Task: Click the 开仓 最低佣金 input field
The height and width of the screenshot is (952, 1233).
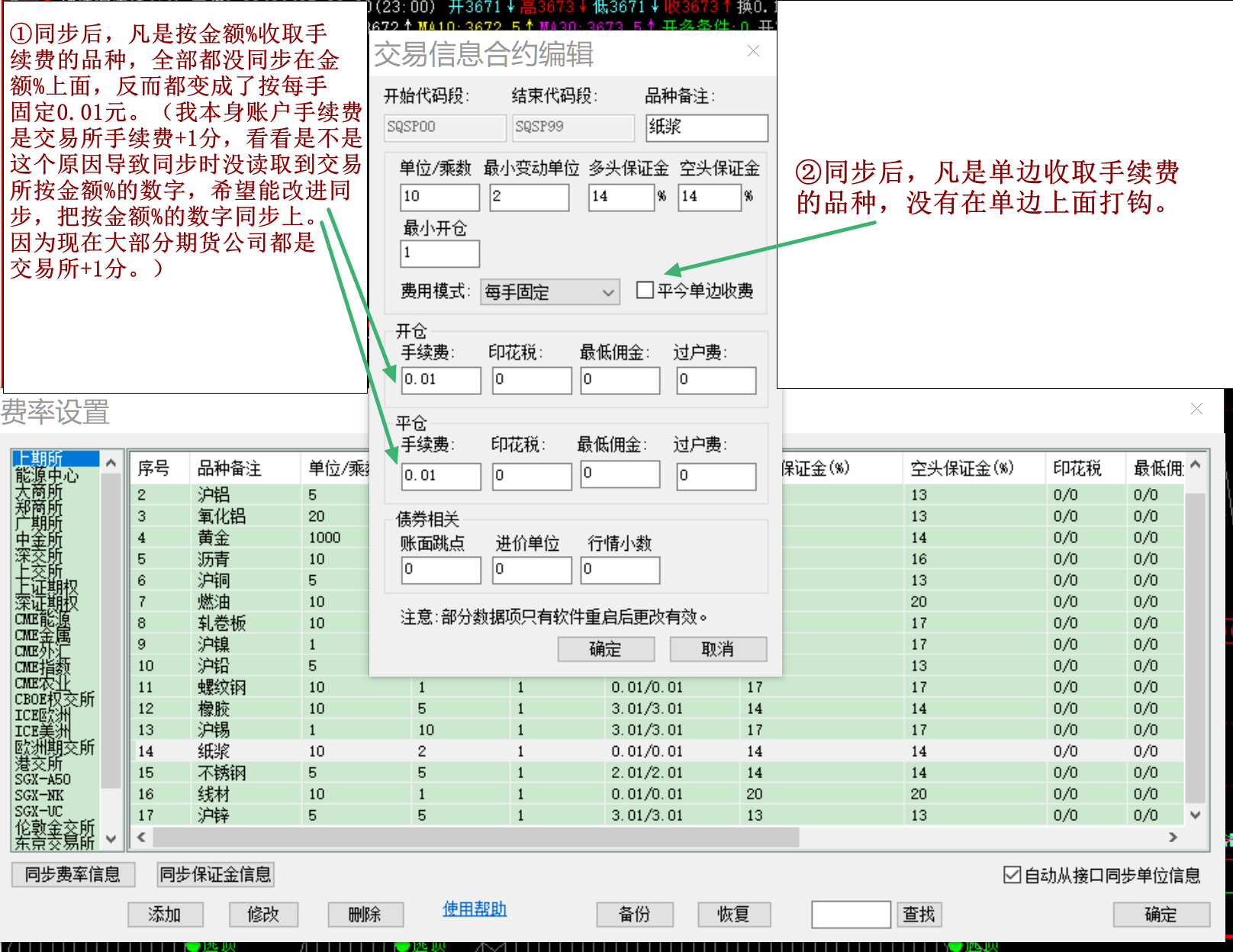Action: coord(620,380)
